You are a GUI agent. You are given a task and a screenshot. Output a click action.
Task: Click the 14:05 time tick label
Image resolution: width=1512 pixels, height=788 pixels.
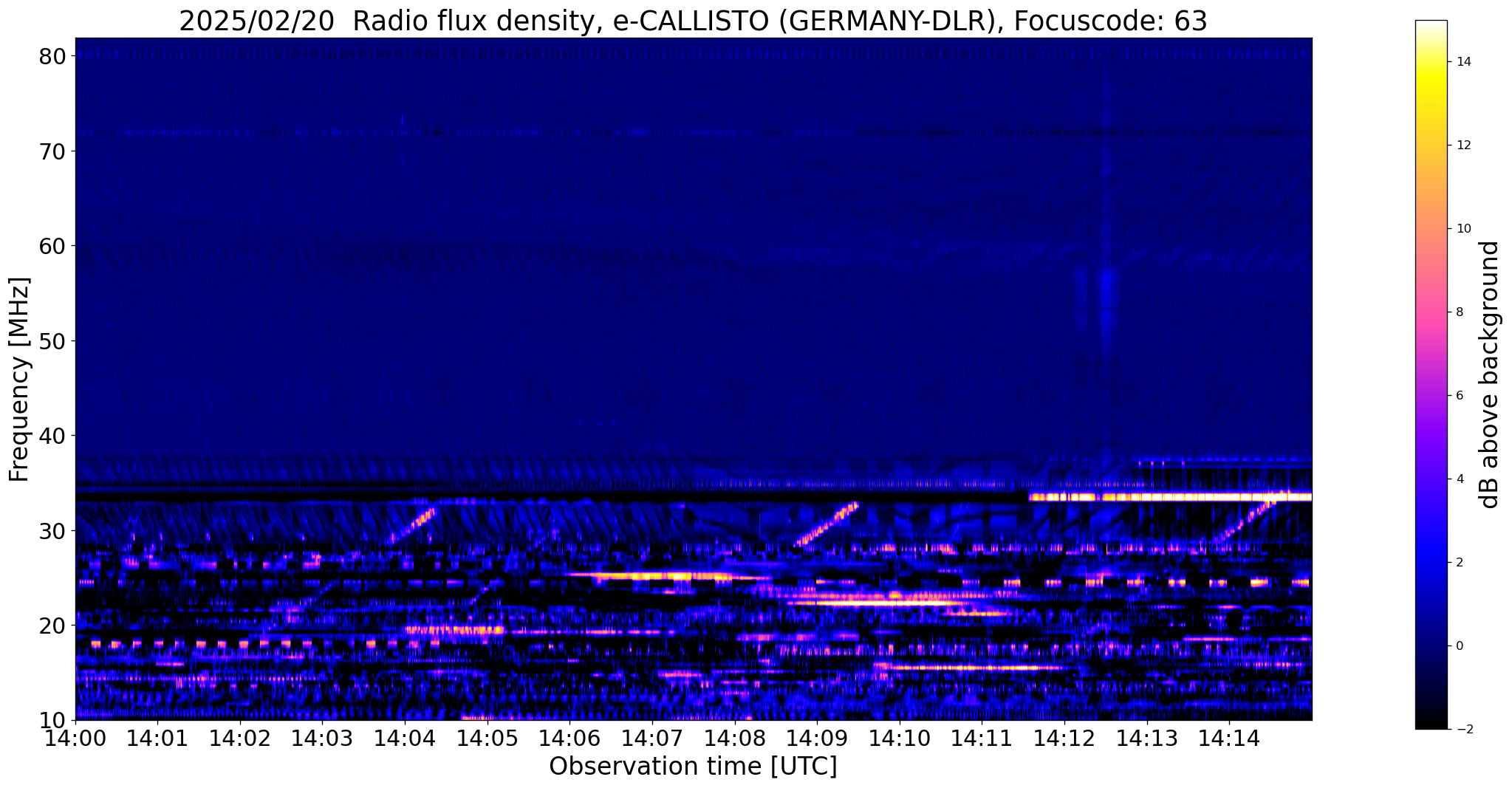pyautogui.click(x=488, y=737)
